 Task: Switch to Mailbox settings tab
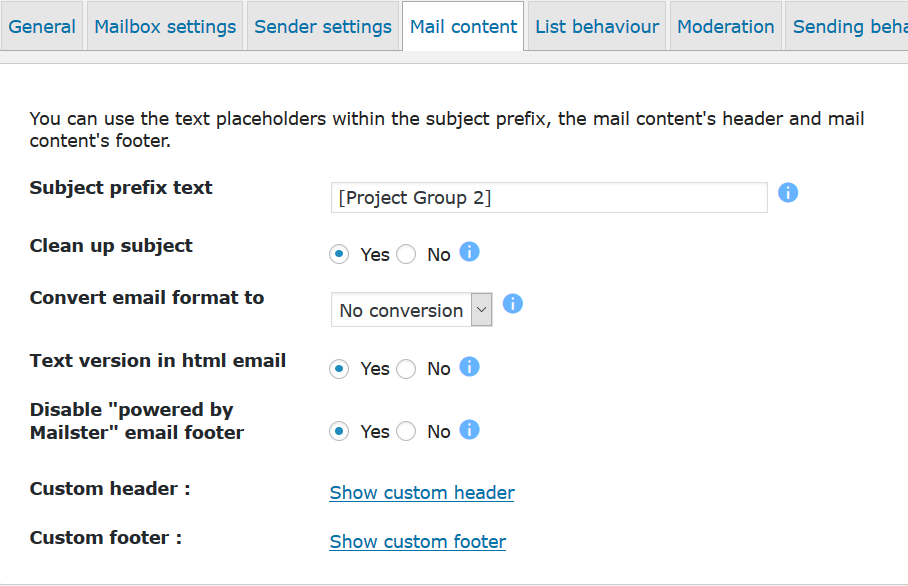click(x=165, y=27)
